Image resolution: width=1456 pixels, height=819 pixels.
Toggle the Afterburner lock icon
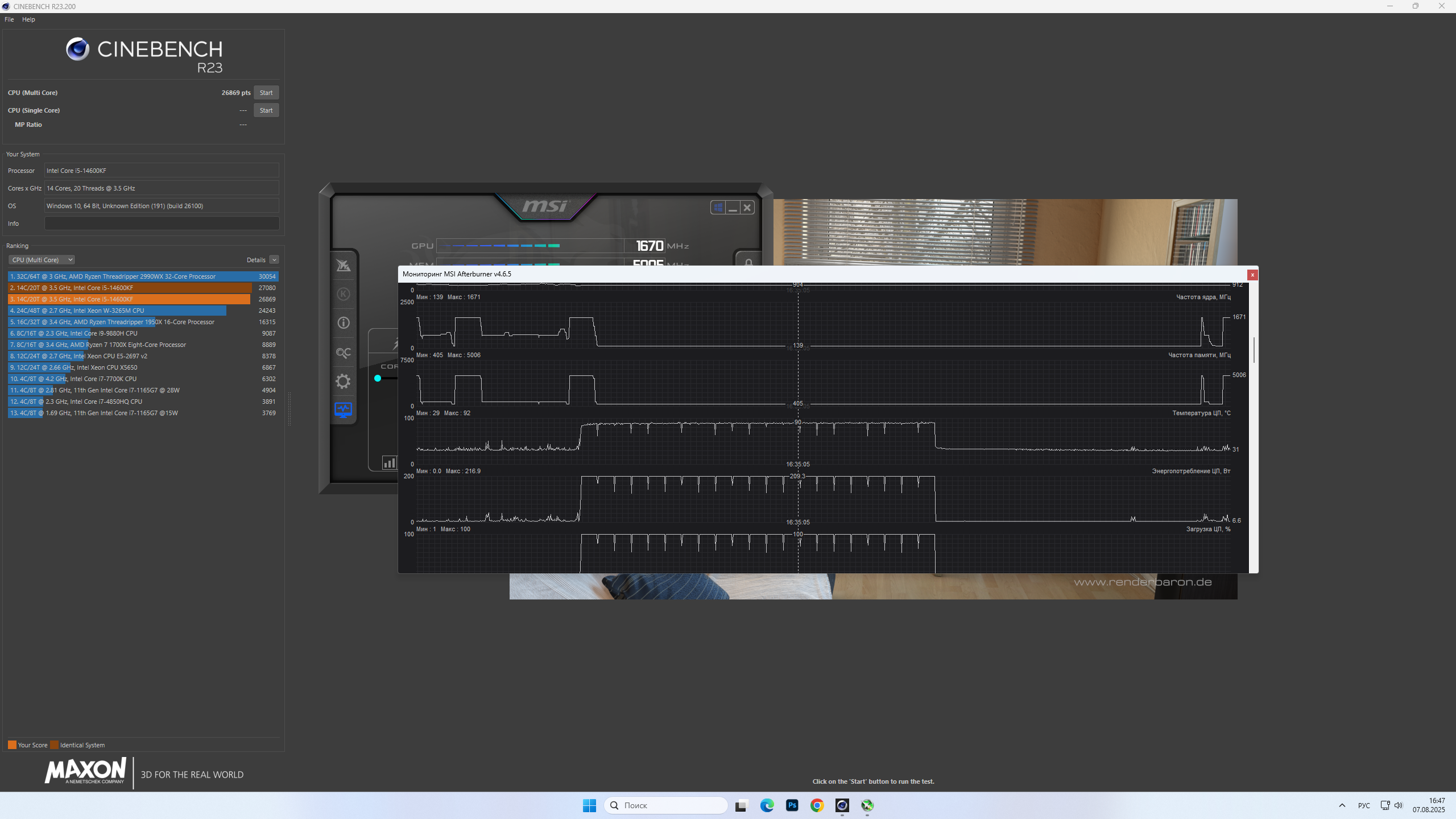pyautogui.click(x=748, y=262)
